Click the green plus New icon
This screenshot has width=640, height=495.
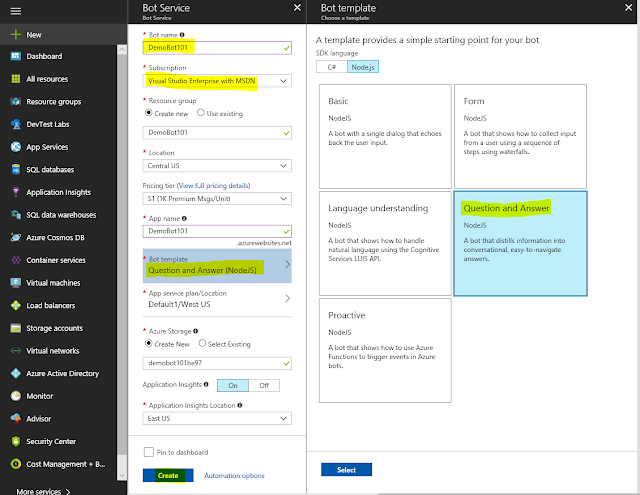pos(16,35)
